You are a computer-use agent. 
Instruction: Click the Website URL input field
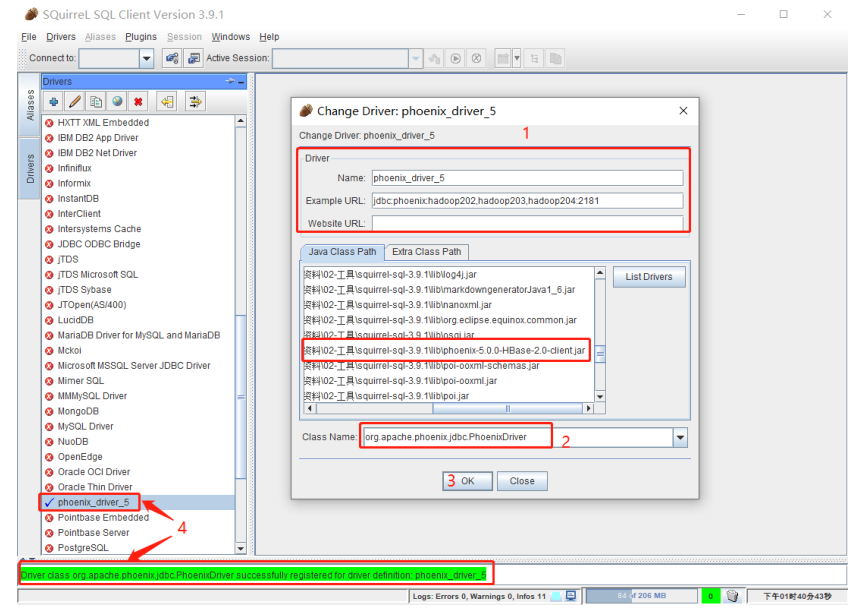pos(527,223)
